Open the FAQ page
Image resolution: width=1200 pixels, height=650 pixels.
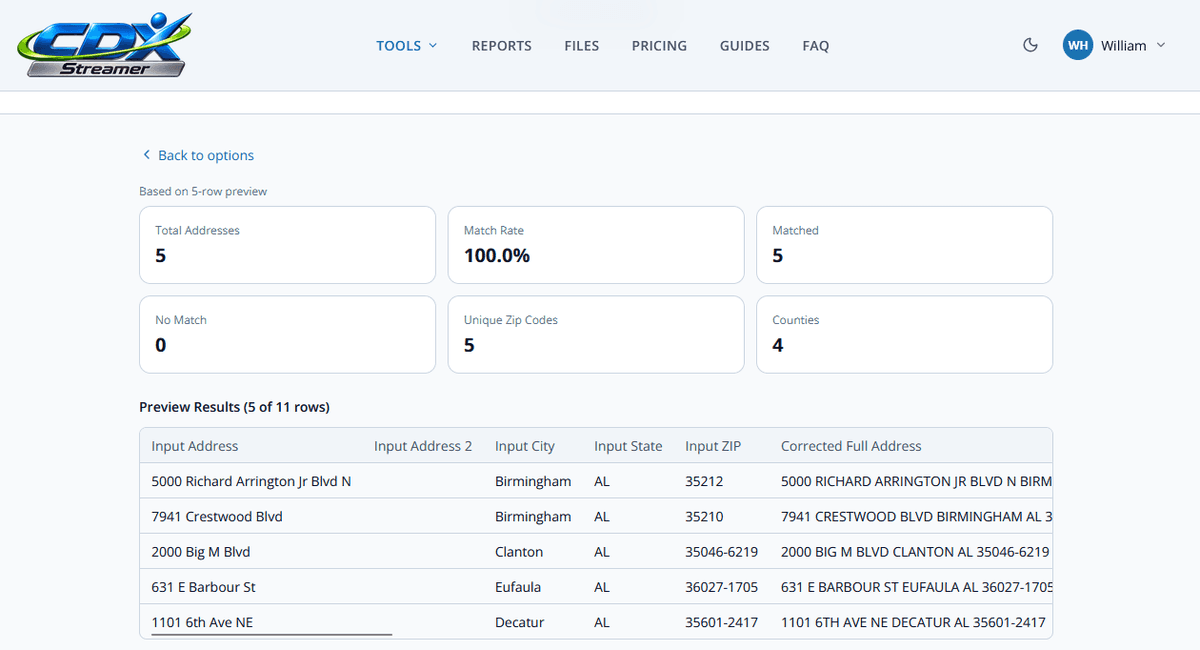click(816, 45)
